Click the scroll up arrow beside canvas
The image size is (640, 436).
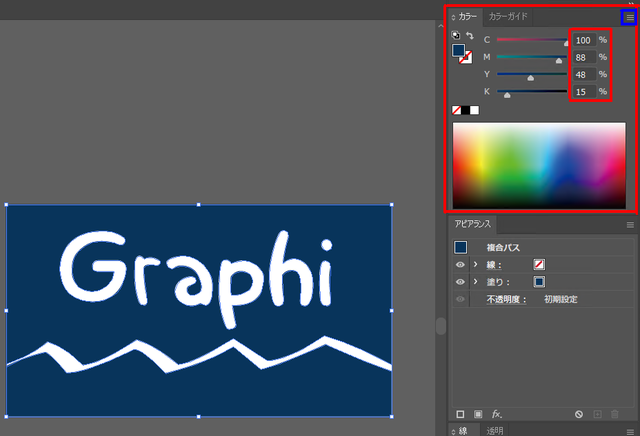coord(441,26)
